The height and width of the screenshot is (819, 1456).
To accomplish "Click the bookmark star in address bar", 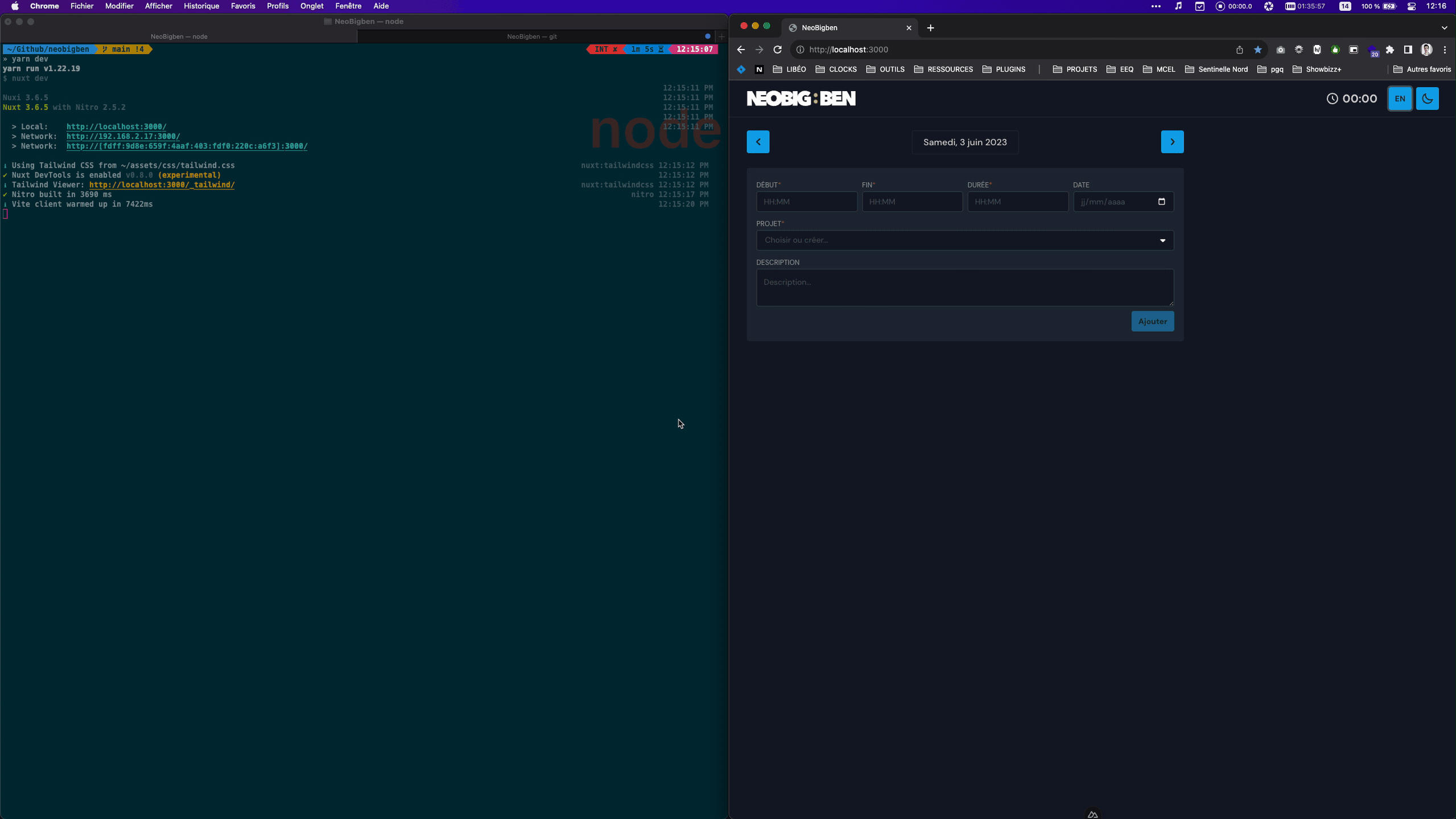I will tap(1257, 50).
